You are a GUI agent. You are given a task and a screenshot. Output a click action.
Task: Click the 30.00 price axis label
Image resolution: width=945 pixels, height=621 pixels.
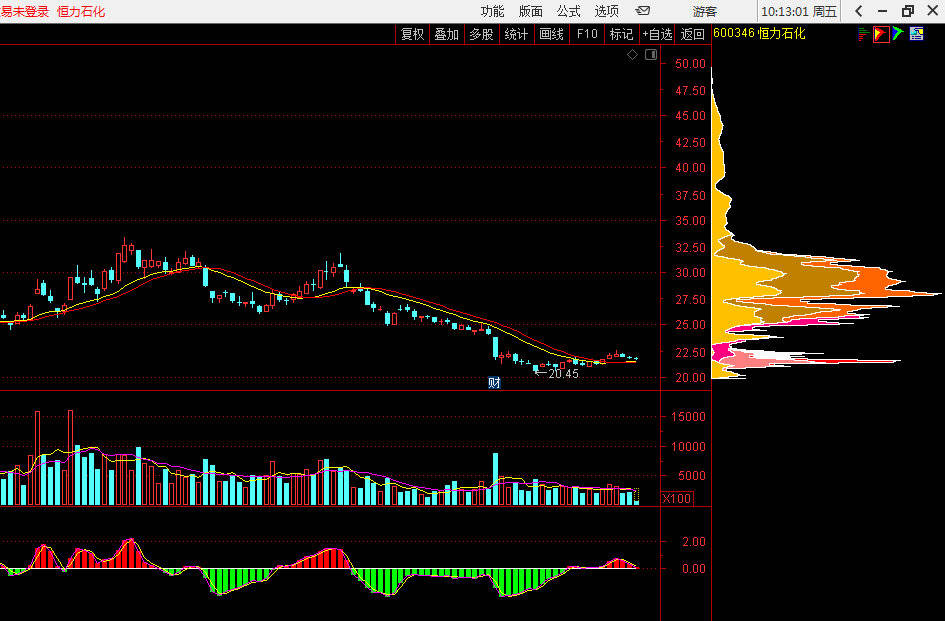point(690,273)
